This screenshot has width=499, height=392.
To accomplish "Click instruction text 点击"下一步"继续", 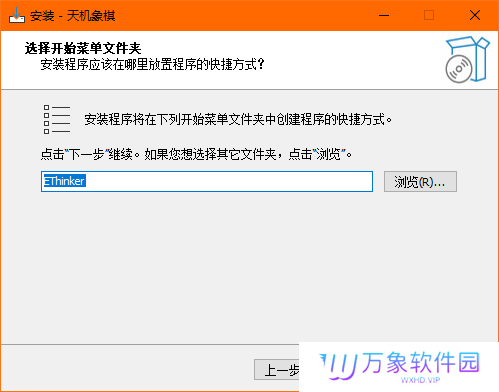I will pos(90,154).
